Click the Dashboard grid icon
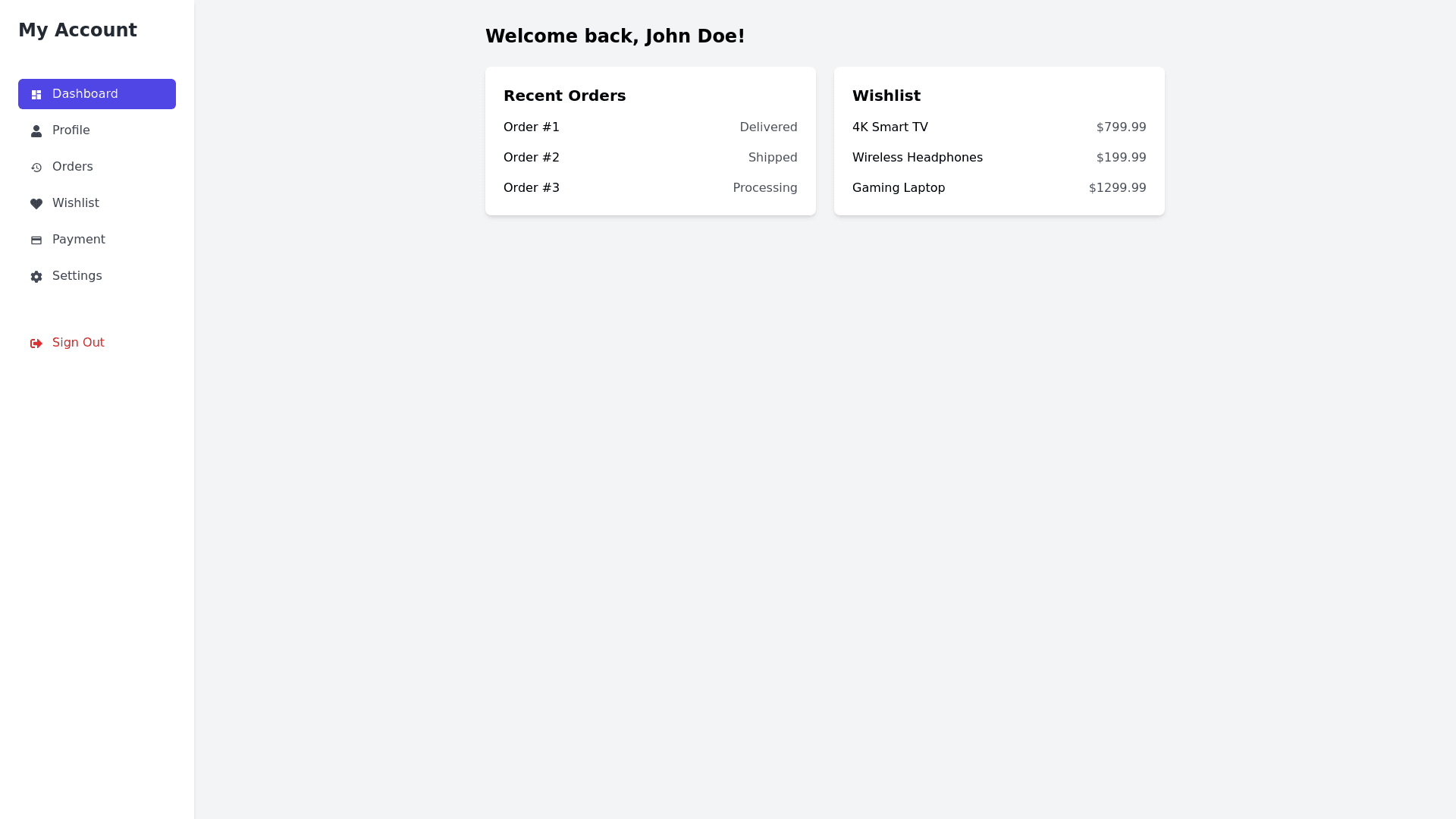This screenshot has height=819, width=1456. tap(36, 95)
